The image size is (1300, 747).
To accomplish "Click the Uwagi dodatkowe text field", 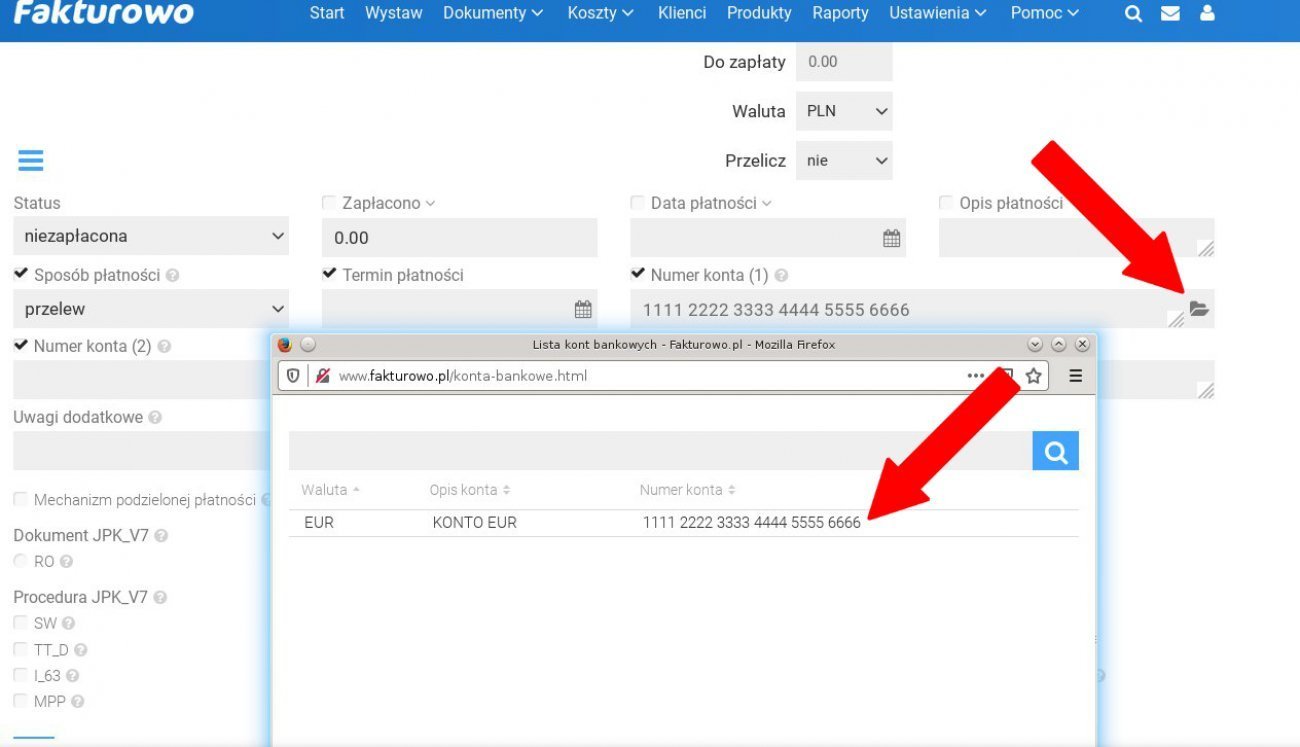I will click(x=140, y=451).
